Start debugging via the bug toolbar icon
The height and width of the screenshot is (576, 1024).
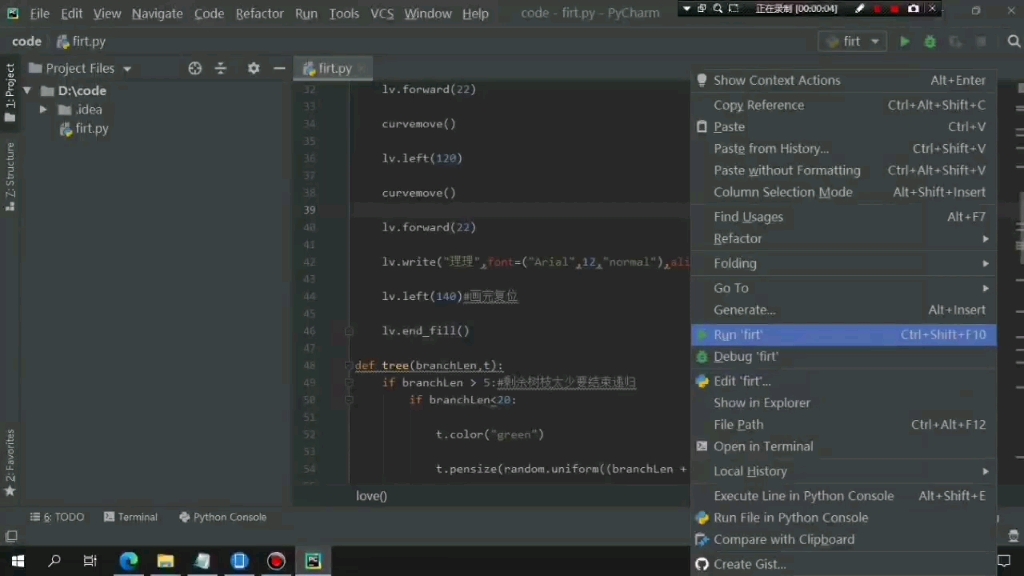[x=929, y=41]
